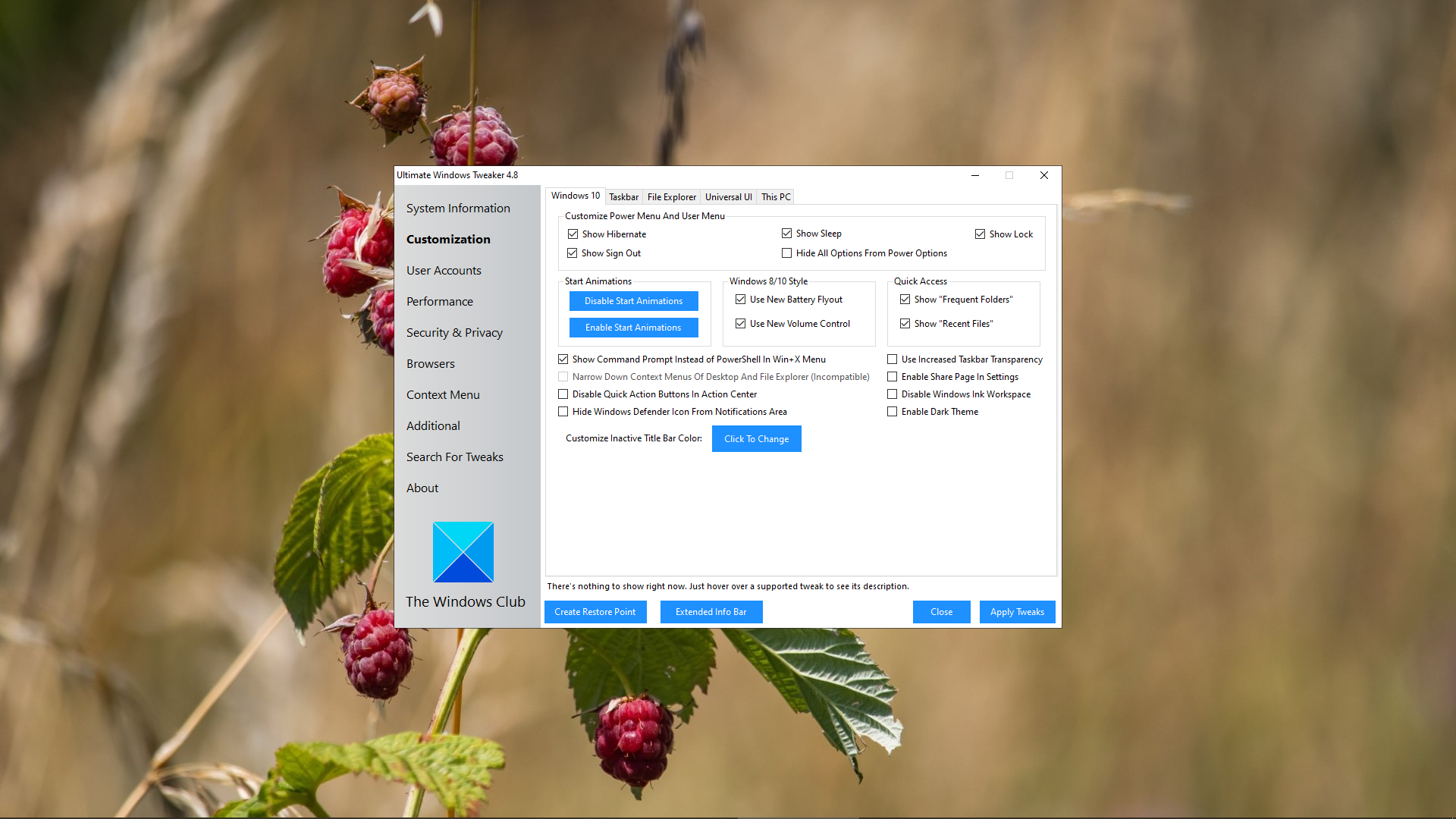The height and width of the screenshot is (819, 1456).
Task: Click The Windows Club logo icon
Action: point(463,551)
